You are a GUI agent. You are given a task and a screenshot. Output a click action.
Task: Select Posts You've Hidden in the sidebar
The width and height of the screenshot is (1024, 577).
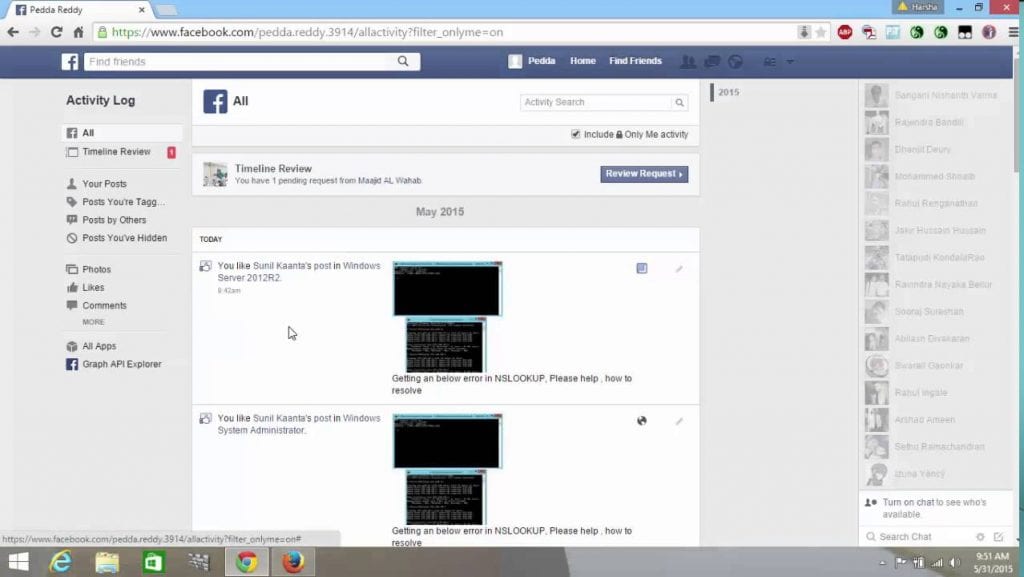pos(124,238)
